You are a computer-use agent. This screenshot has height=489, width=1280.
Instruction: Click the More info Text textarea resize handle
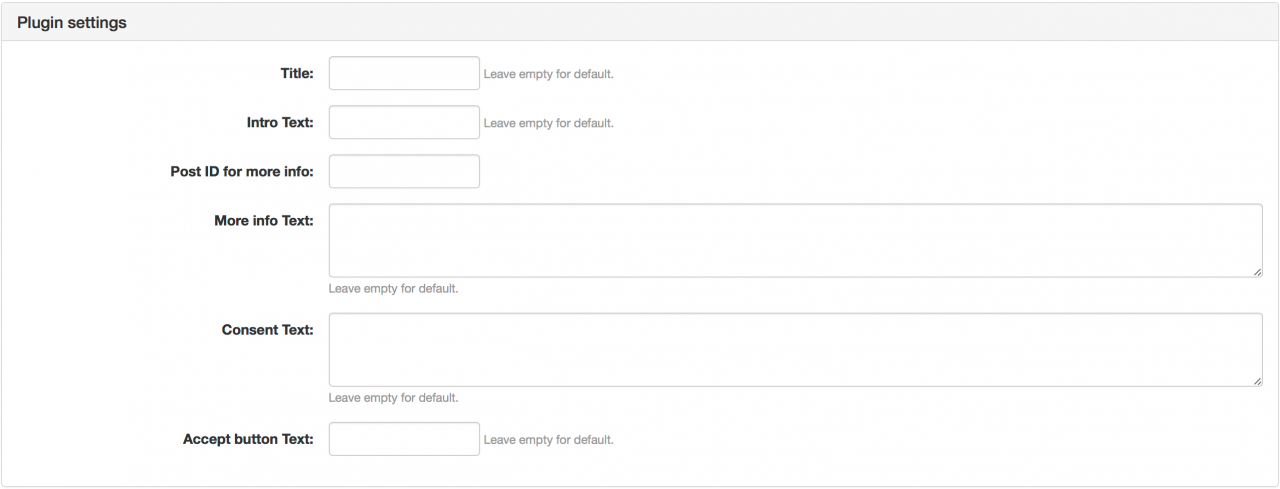1257,271
